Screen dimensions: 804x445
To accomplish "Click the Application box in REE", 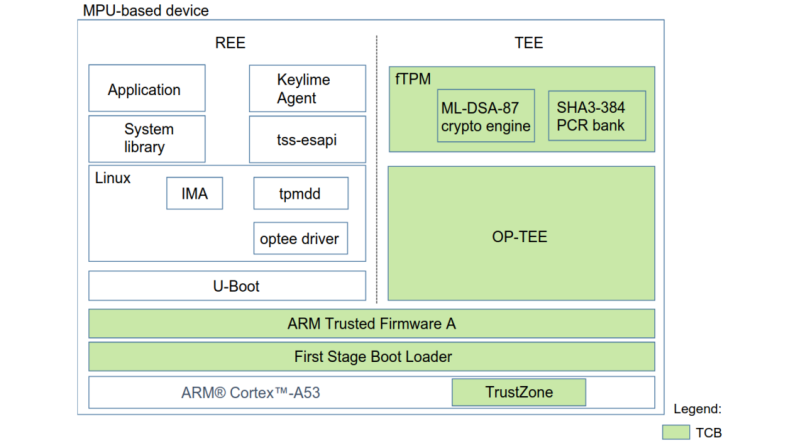I will (x=146, y=89).
